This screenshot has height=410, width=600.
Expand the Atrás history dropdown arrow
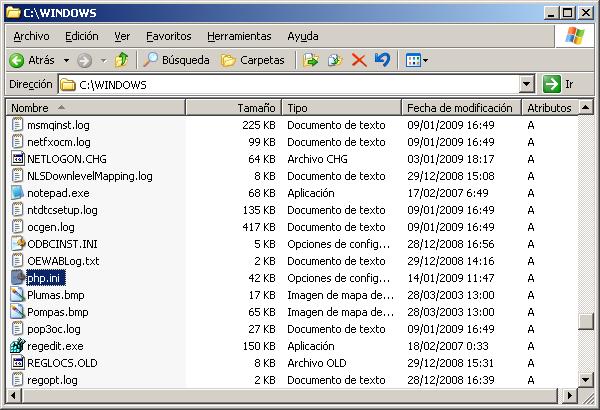click(65, 60)
